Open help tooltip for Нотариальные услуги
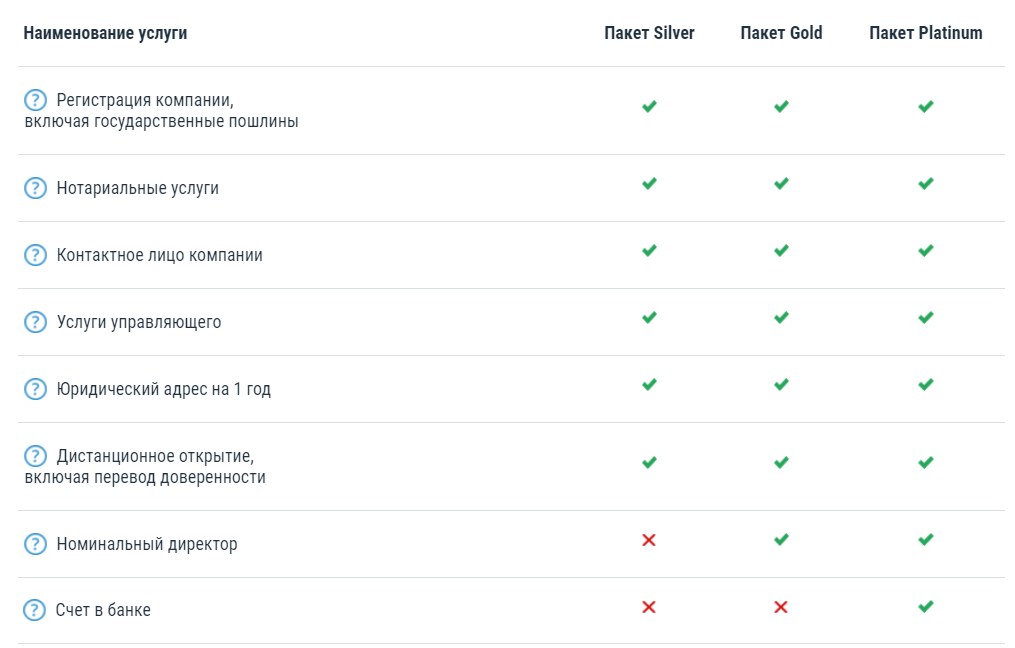 pos(35,188)
